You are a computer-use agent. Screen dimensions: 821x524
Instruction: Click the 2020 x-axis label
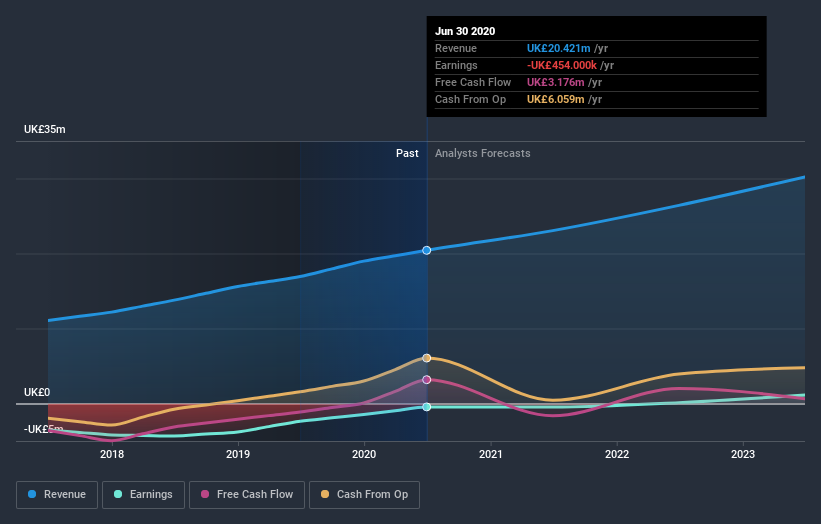[x=364, y=454]
